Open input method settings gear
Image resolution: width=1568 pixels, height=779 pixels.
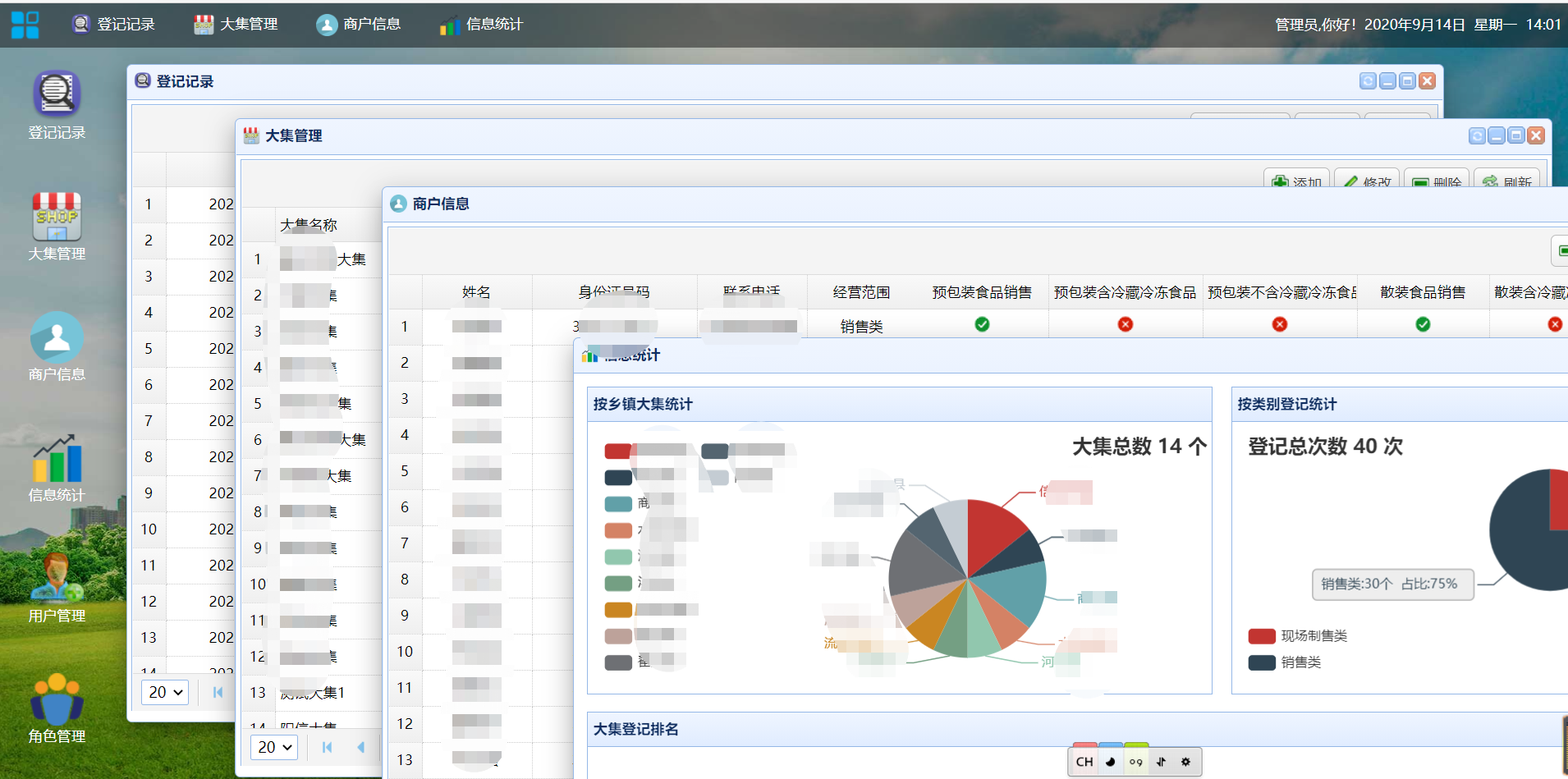[1185, 762]
